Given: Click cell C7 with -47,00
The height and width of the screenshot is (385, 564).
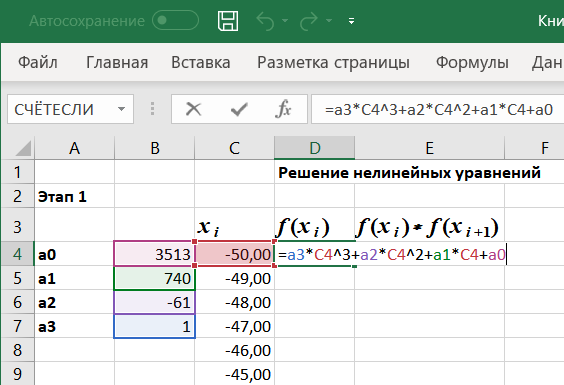Looking at the screenshot, I should (x=235, y=326).
